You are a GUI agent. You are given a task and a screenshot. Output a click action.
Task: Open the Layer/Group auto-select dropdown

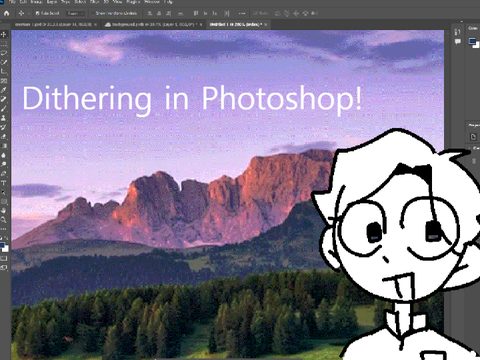(75, 13)
